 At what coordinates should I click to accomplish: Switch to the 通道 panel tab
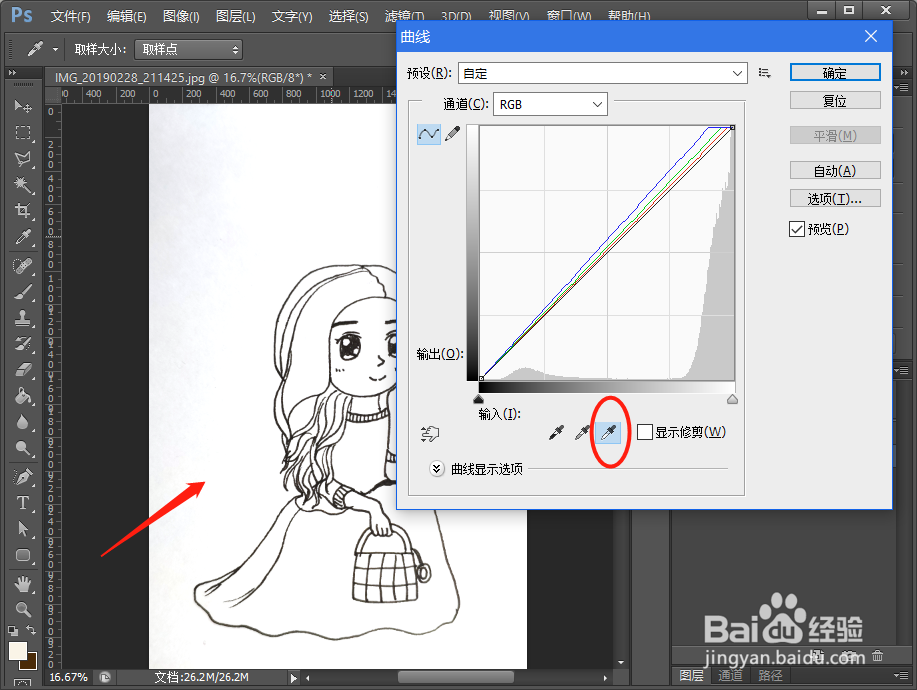point(730,675)
